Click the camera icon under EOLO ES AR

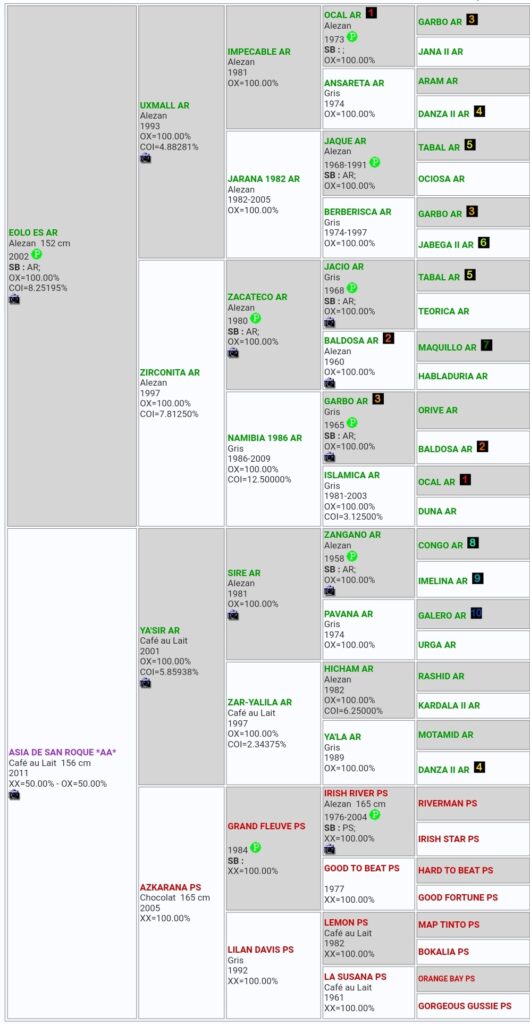tap(14, 299)
